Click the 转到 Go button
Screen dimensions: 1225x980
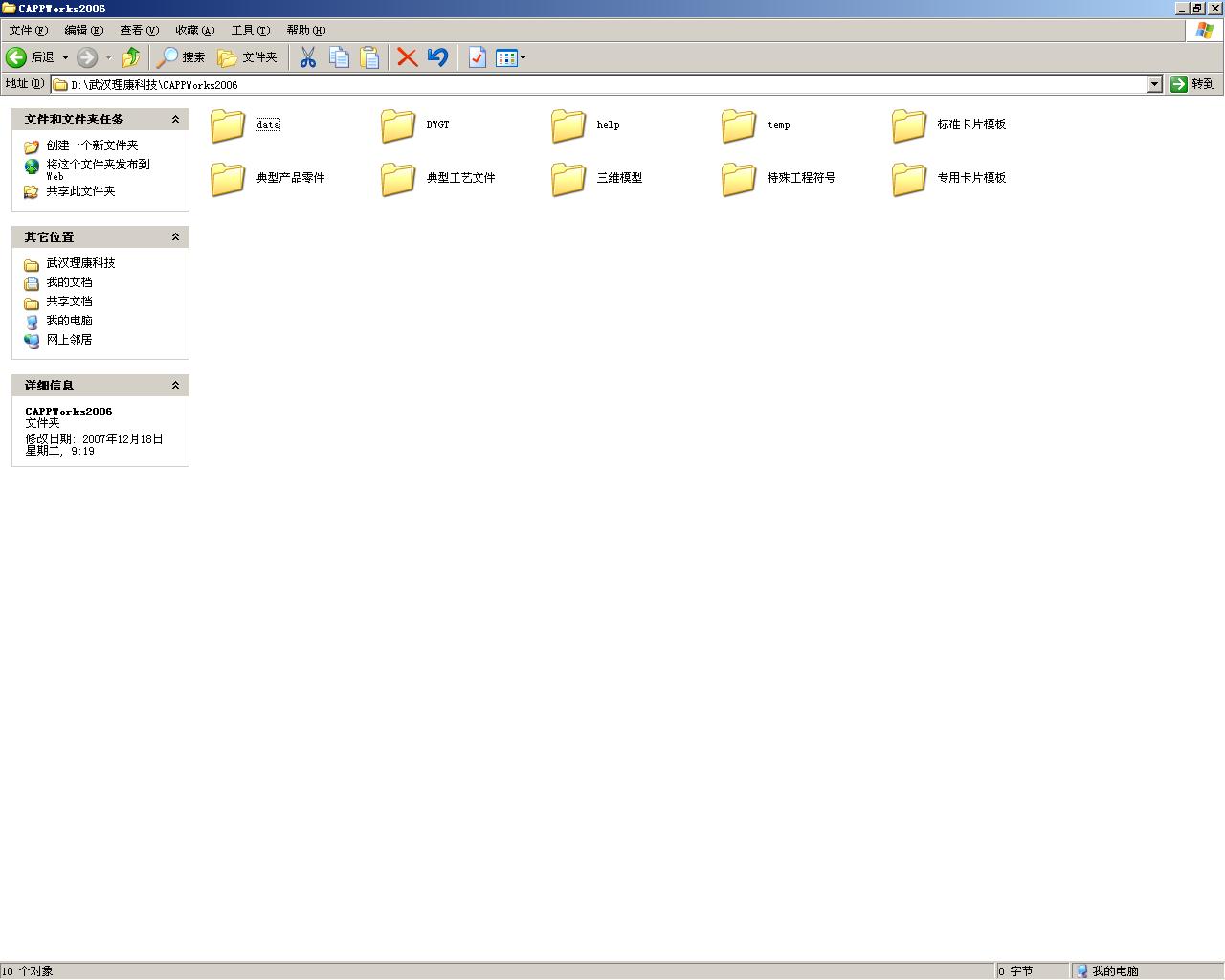click(1193, 84)
